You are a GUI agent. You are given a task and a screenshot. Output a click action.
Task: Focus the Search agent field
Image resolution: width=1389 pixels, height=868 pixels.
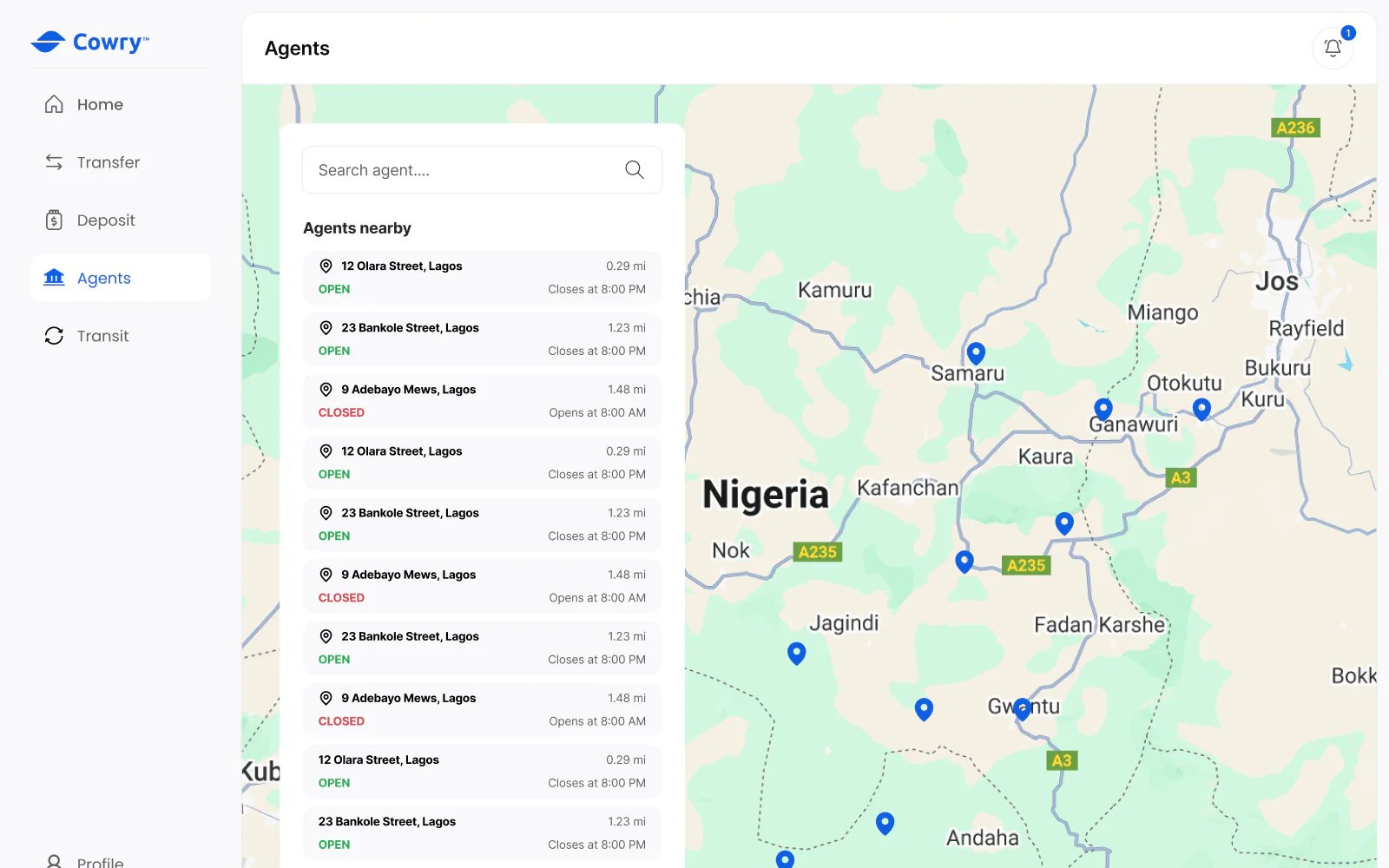tap(482, 170)
